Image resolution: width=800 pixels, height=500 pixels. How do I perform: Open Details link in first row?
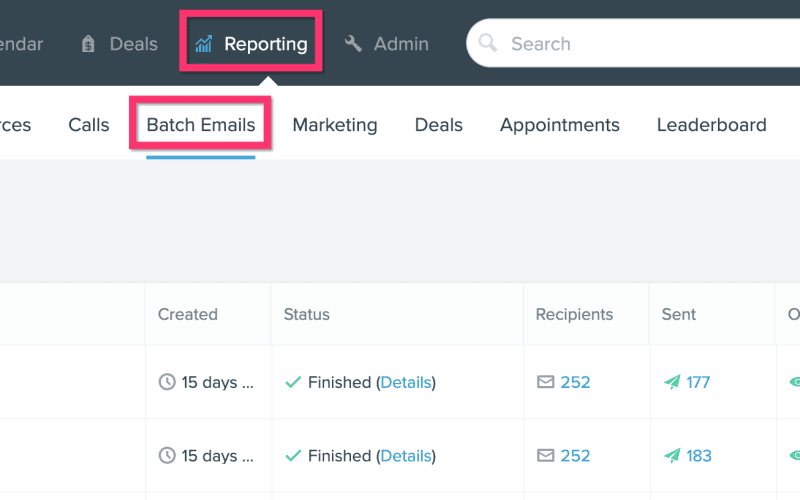406,382
